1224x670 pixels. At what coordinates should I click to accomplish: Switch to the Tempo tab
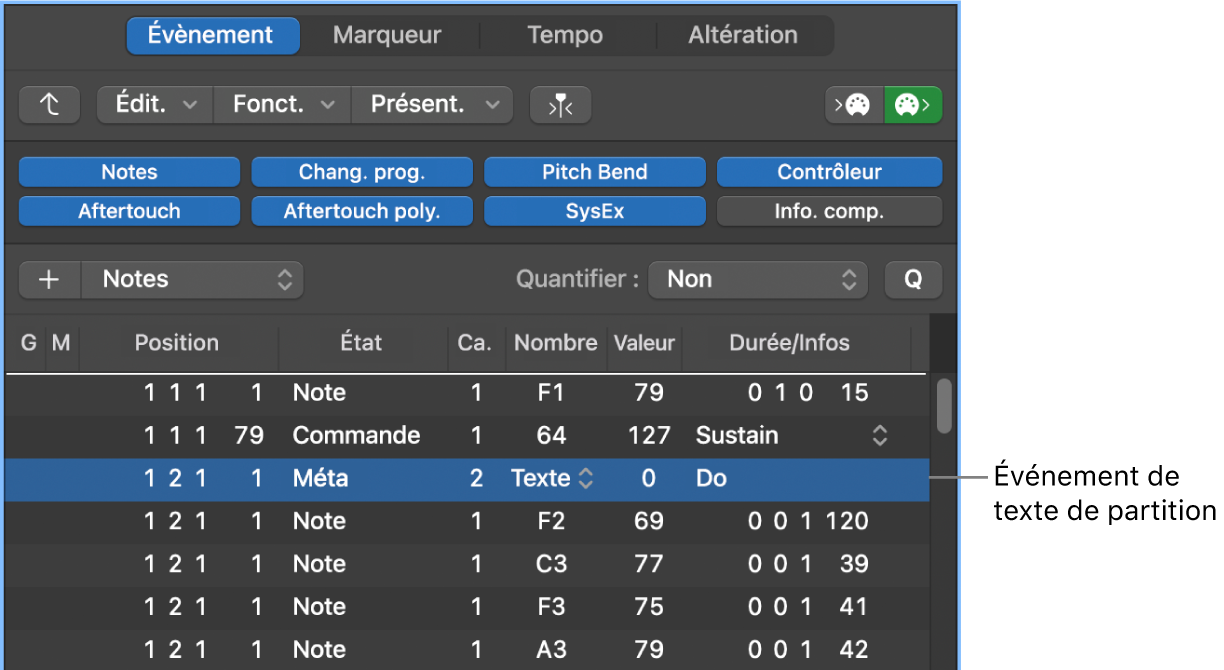565,34
